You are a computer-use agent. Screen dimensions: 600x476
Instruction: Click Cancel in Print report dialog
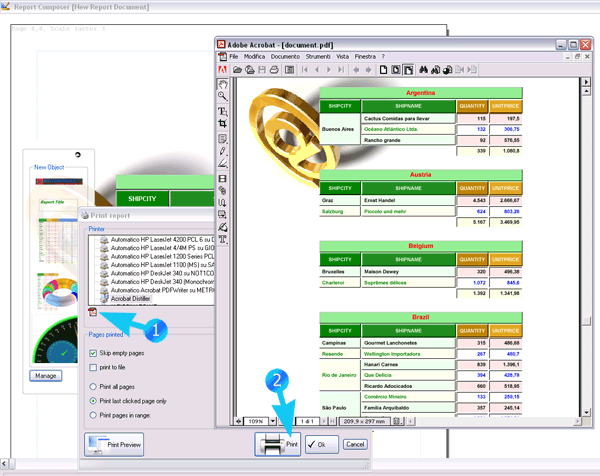[x=355, y=444]
